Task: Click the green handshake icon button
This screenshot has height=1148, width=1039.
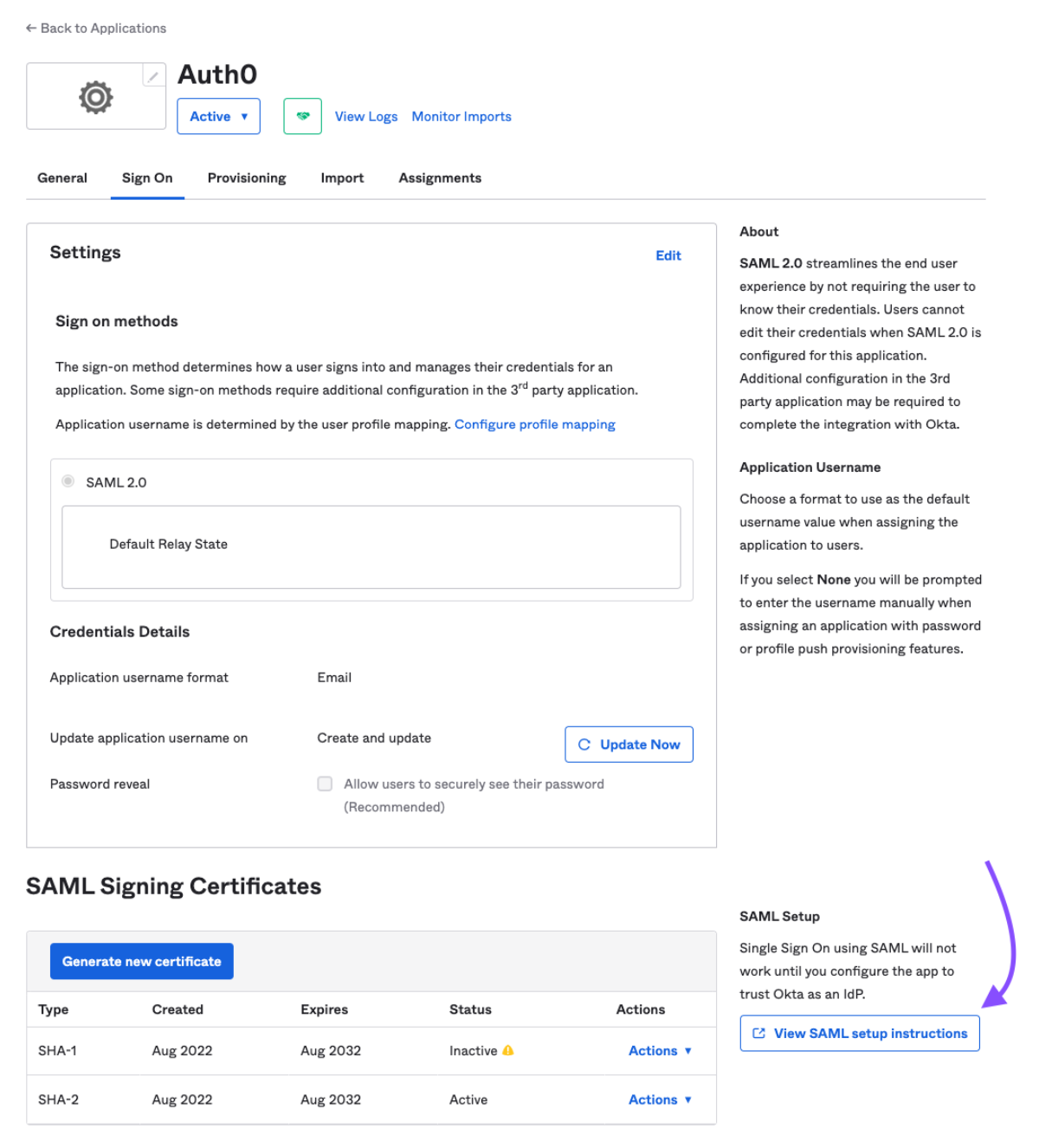Action: [302, 116]
